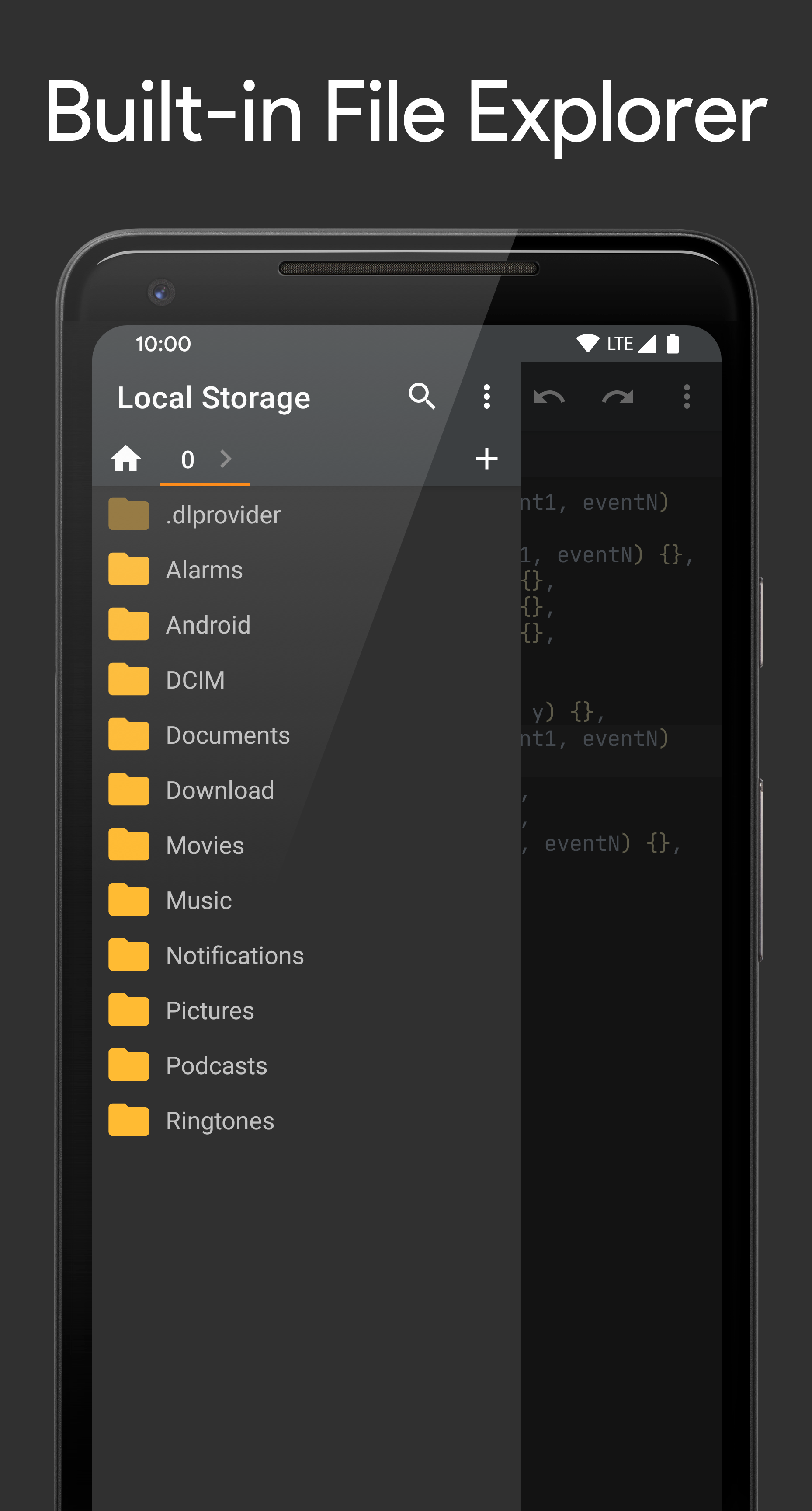Viewport: 812px width, 1511px height.
Task: Open the Documents folder
Action: click(x=228, y=735)
